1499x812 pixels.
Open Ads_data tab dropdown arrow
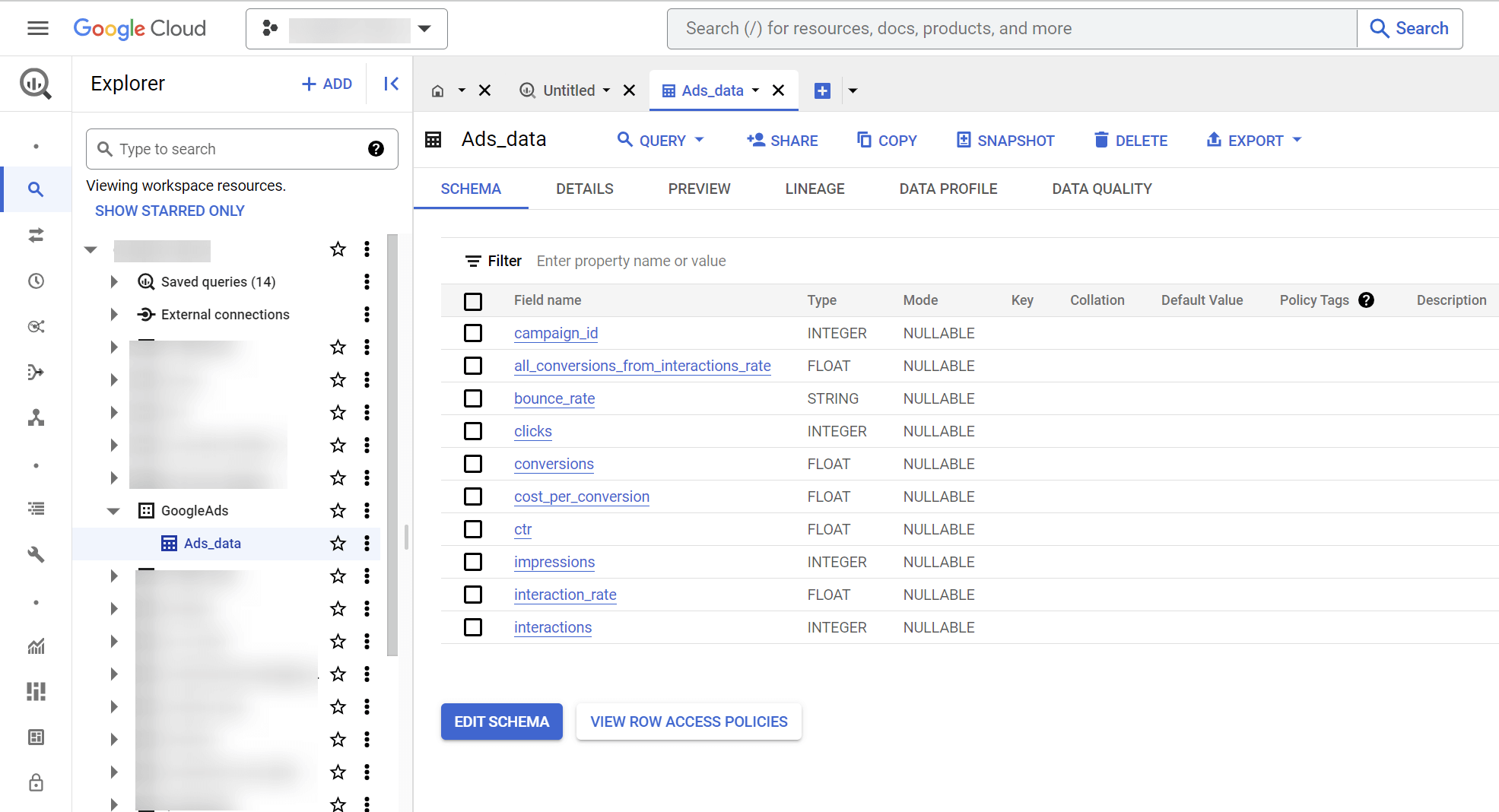point(755,90)
